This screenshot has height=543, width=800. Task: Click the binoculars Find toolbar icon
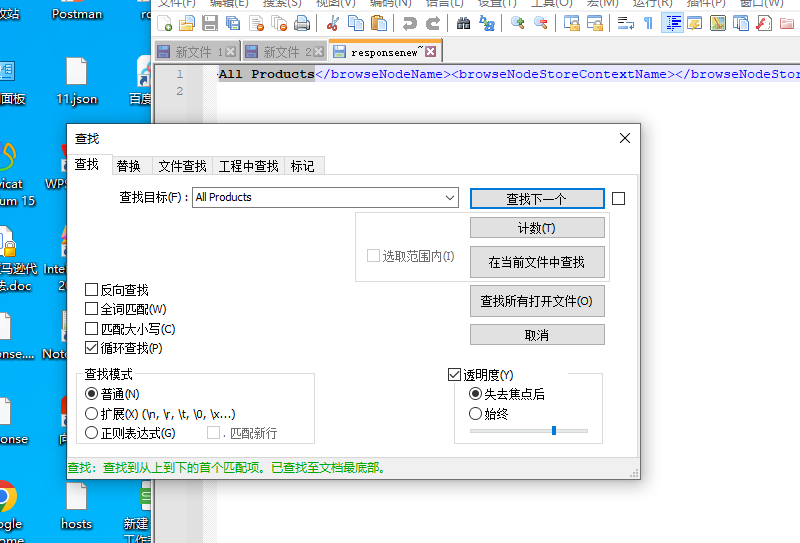coord(463,23)
